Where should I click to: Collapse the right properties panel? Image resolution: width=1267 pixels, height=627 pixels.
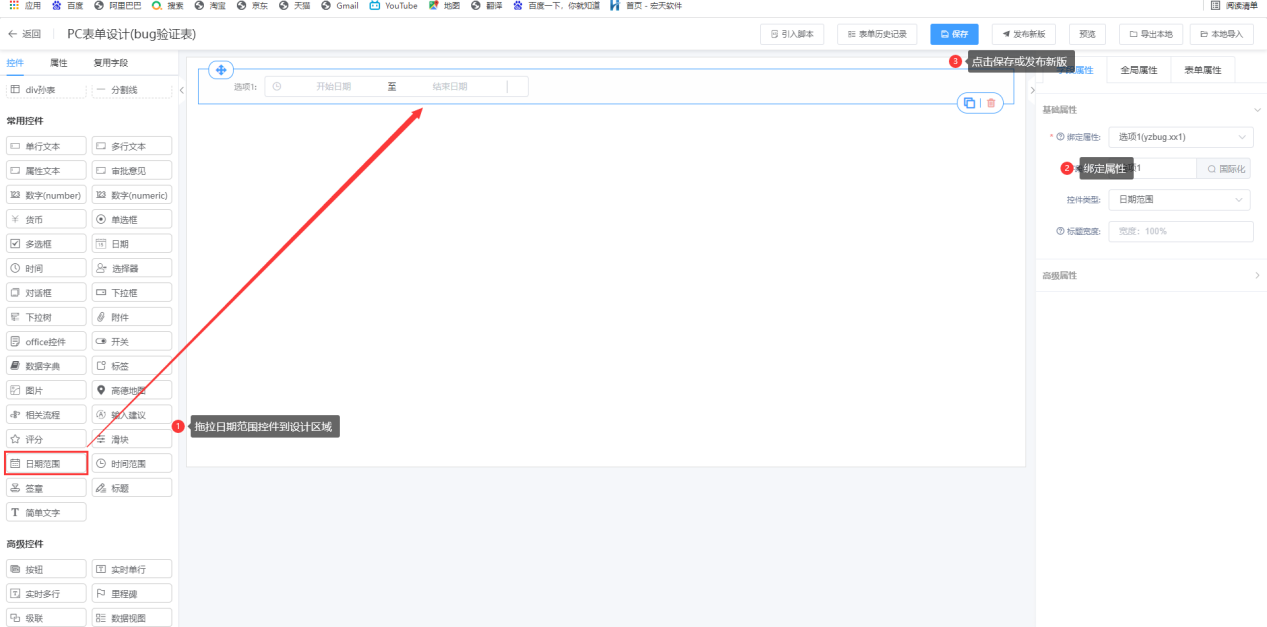[1032, 91]
